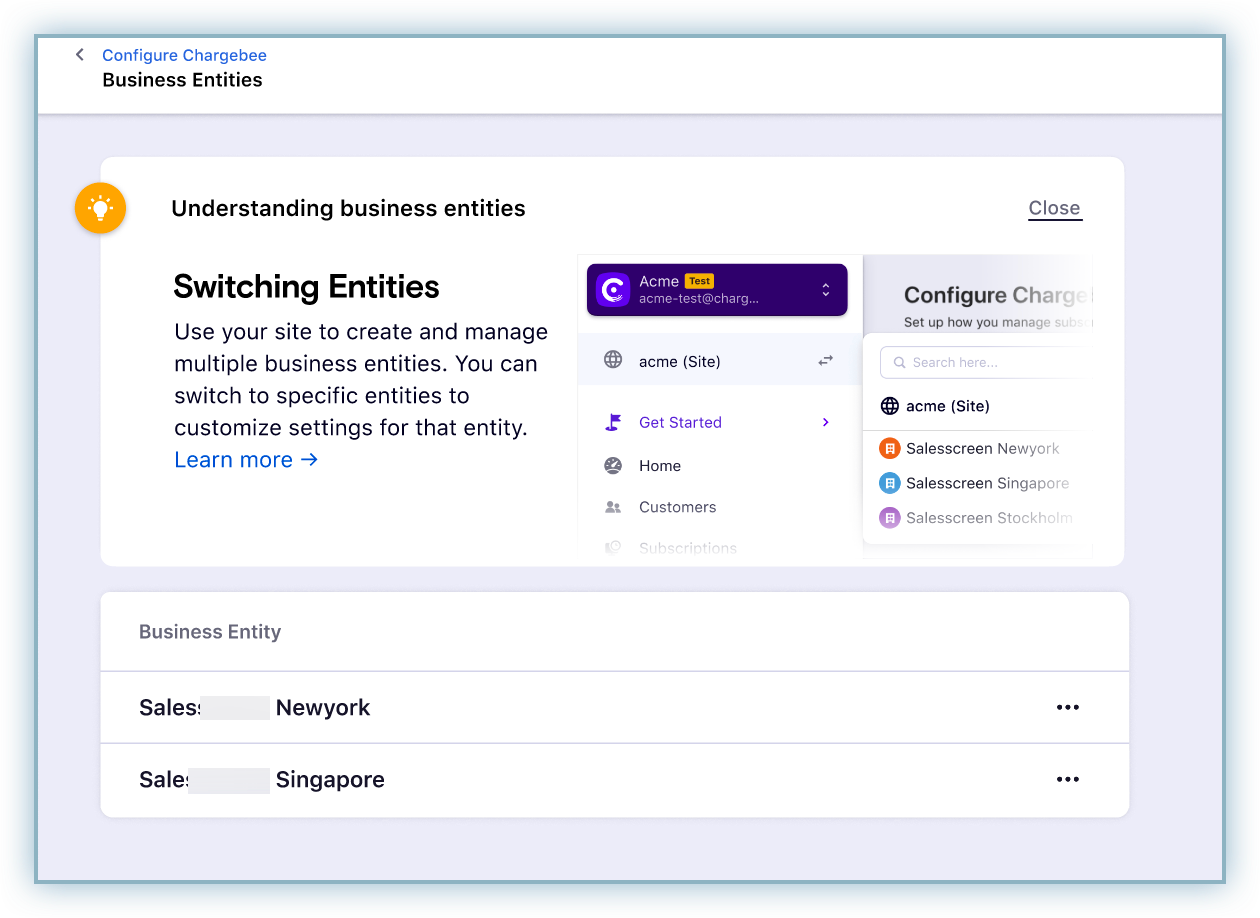The width and height of the screenshot is (1260, 918).
Task: Click the globe icon in the entity popup
Action: click(889, 406)
